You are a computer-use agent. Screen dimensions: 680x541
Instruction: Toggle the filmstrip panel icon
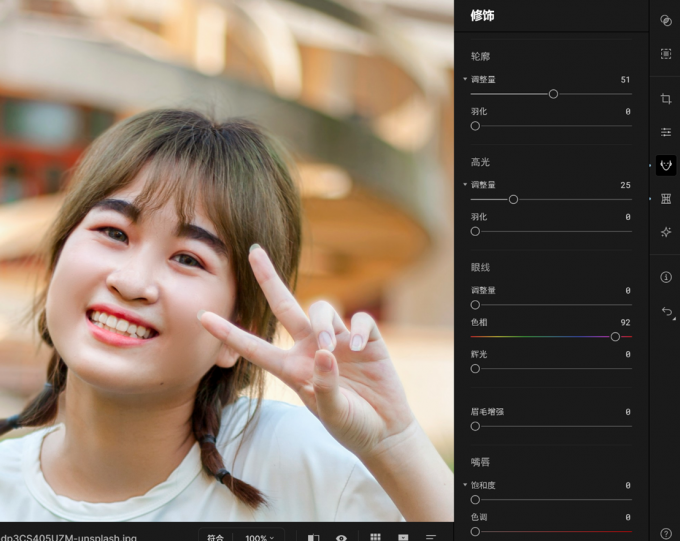click(403, 538)
